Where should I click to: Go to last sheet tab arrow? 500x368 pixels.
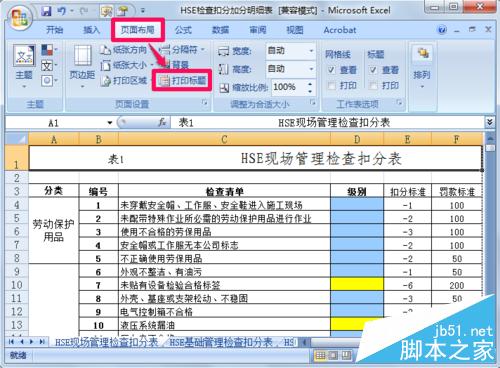click(42, 342)
